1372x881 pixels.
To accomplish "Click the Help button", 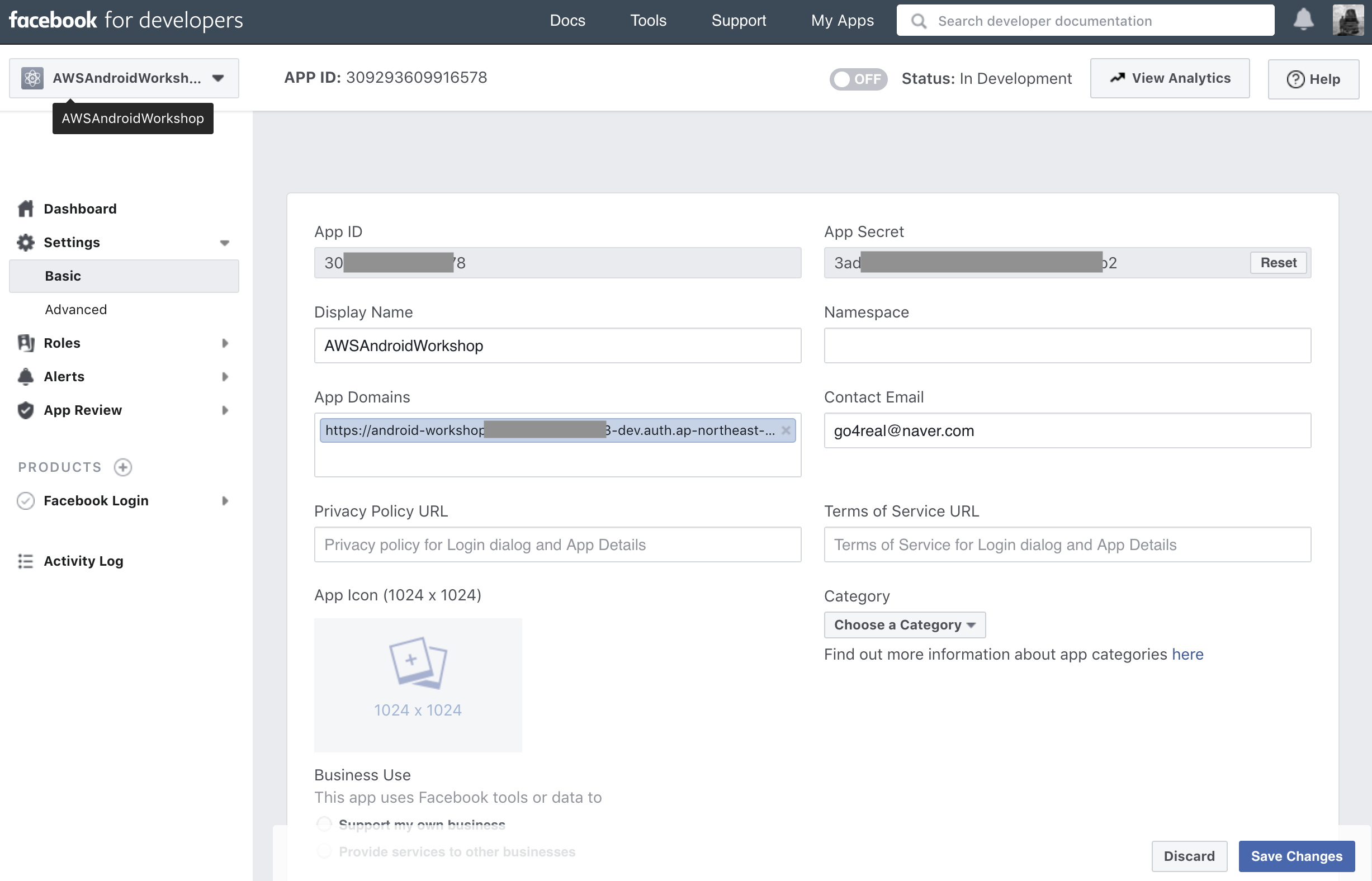I will coord(1313,79).
